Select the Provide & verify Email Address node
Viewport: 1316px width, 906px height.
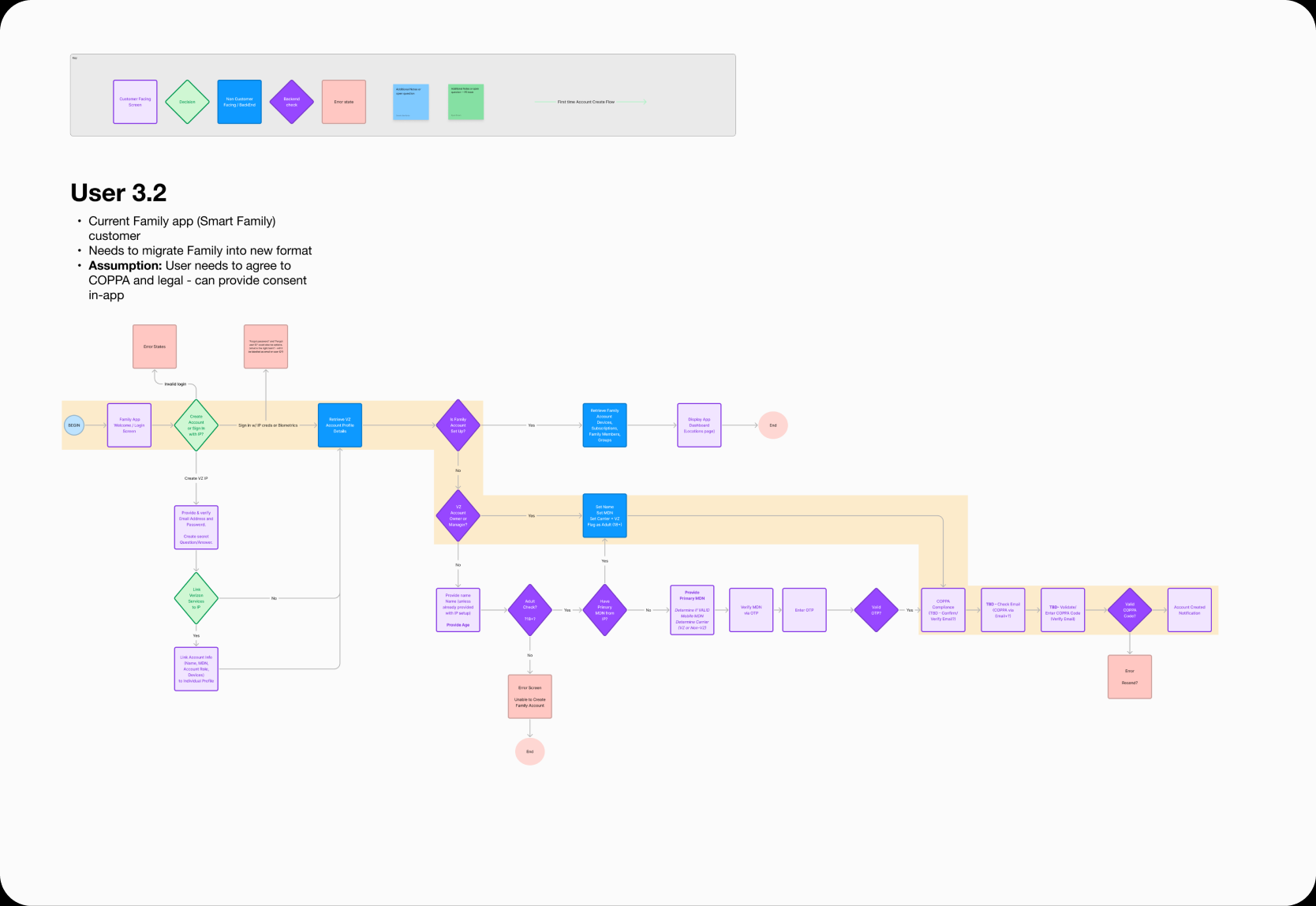click(x=196, y=527)
